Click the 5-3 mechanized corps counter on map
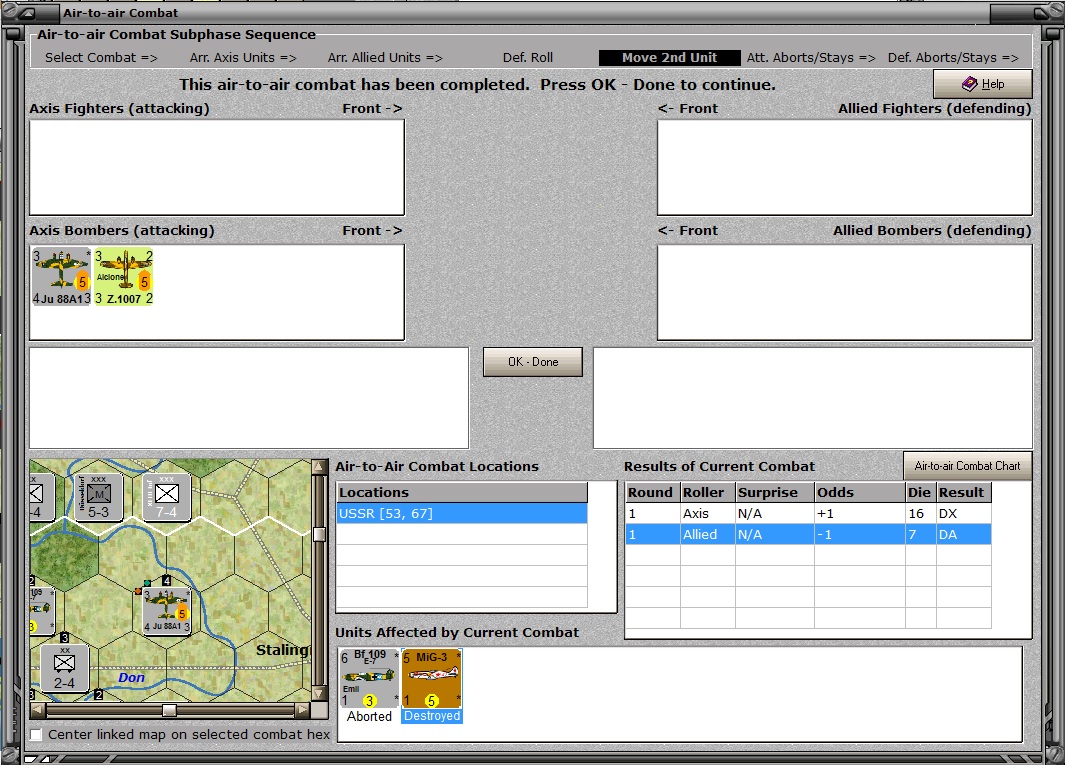The image size is (1065, 765). tap(98, 497)
